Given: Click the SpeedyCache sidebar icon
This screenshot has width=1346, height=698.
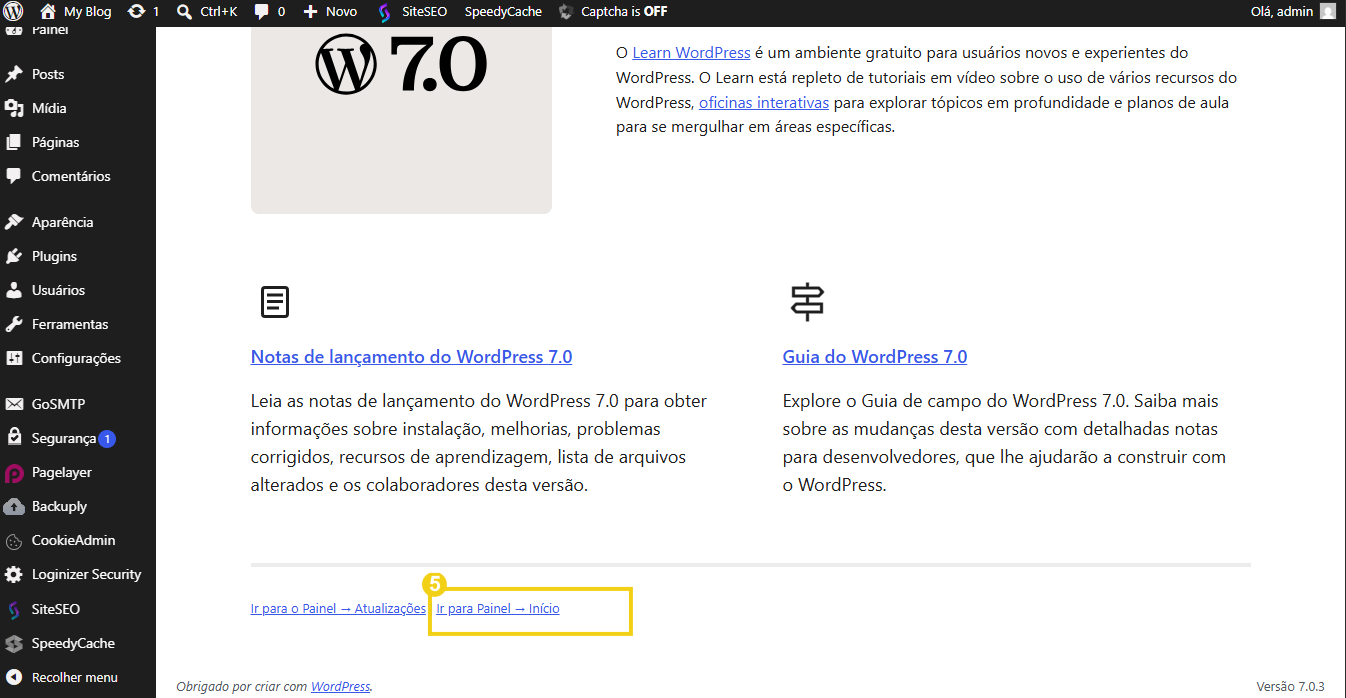Looking at the screenshot, I should pyautogui.click(x=14, y=643).
